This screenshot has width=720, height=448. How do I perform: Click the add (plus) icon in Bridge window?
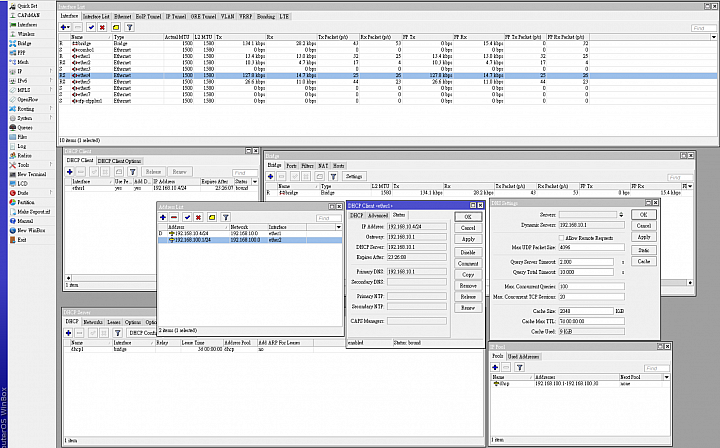click(270, 175)
